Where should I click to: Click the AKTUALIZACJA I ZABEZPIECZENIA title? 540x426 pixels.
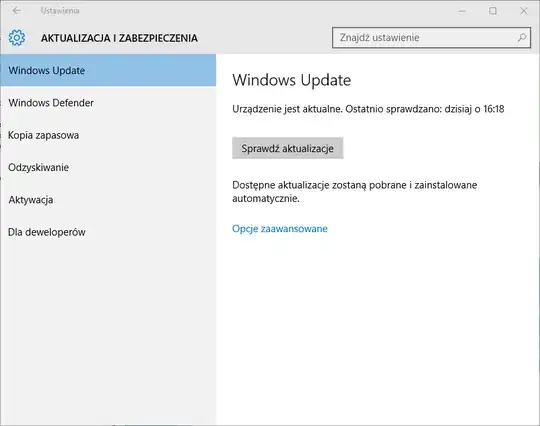(119, 38)
